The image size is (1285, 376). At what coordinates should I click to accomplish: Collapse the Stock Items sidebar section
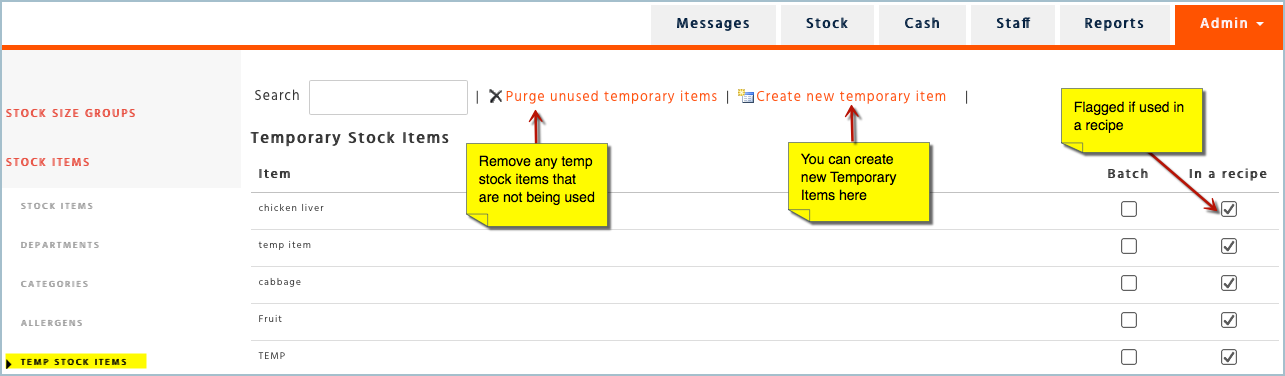point(48,162)
